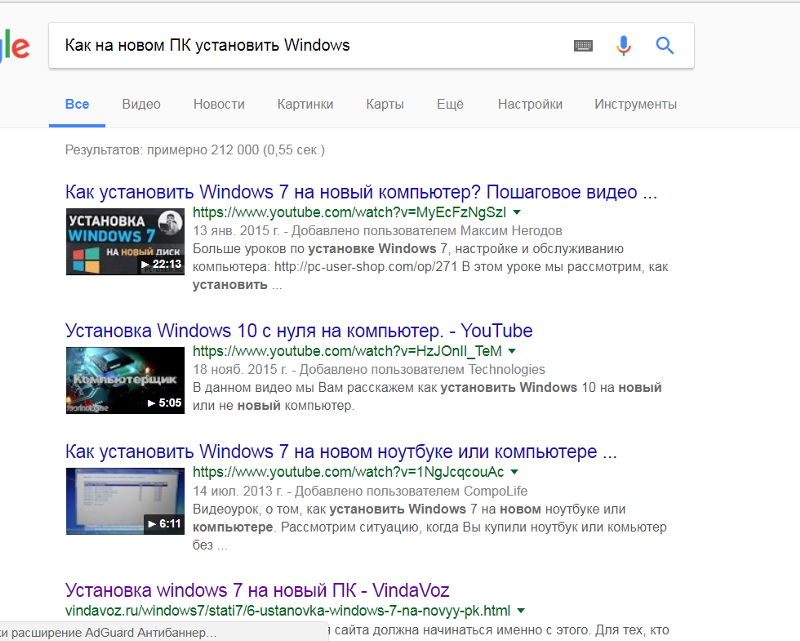
Task: Click the Установка Windows 7 video thumbnail
Action: point(125,241)
